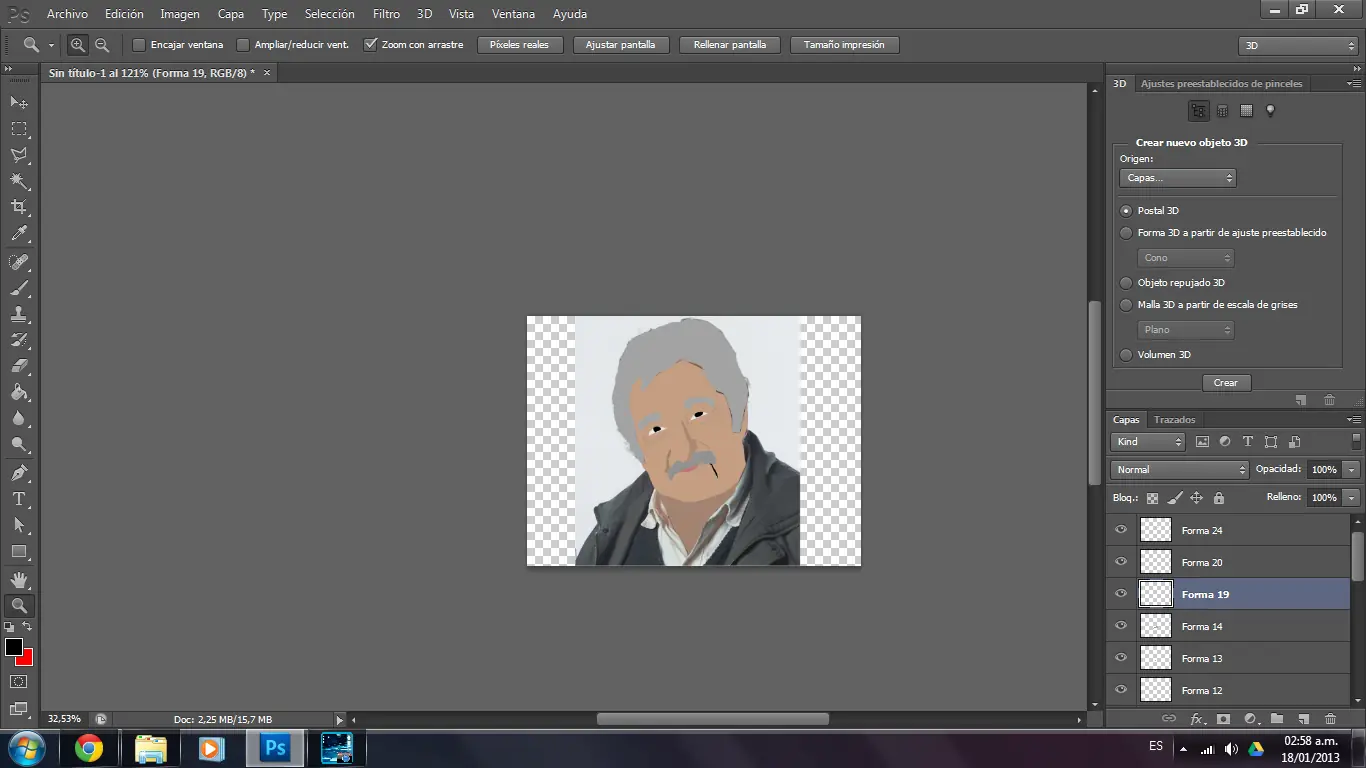
Task: Hide the Forma 24 layer
Action: click(x=1121, y=530)
